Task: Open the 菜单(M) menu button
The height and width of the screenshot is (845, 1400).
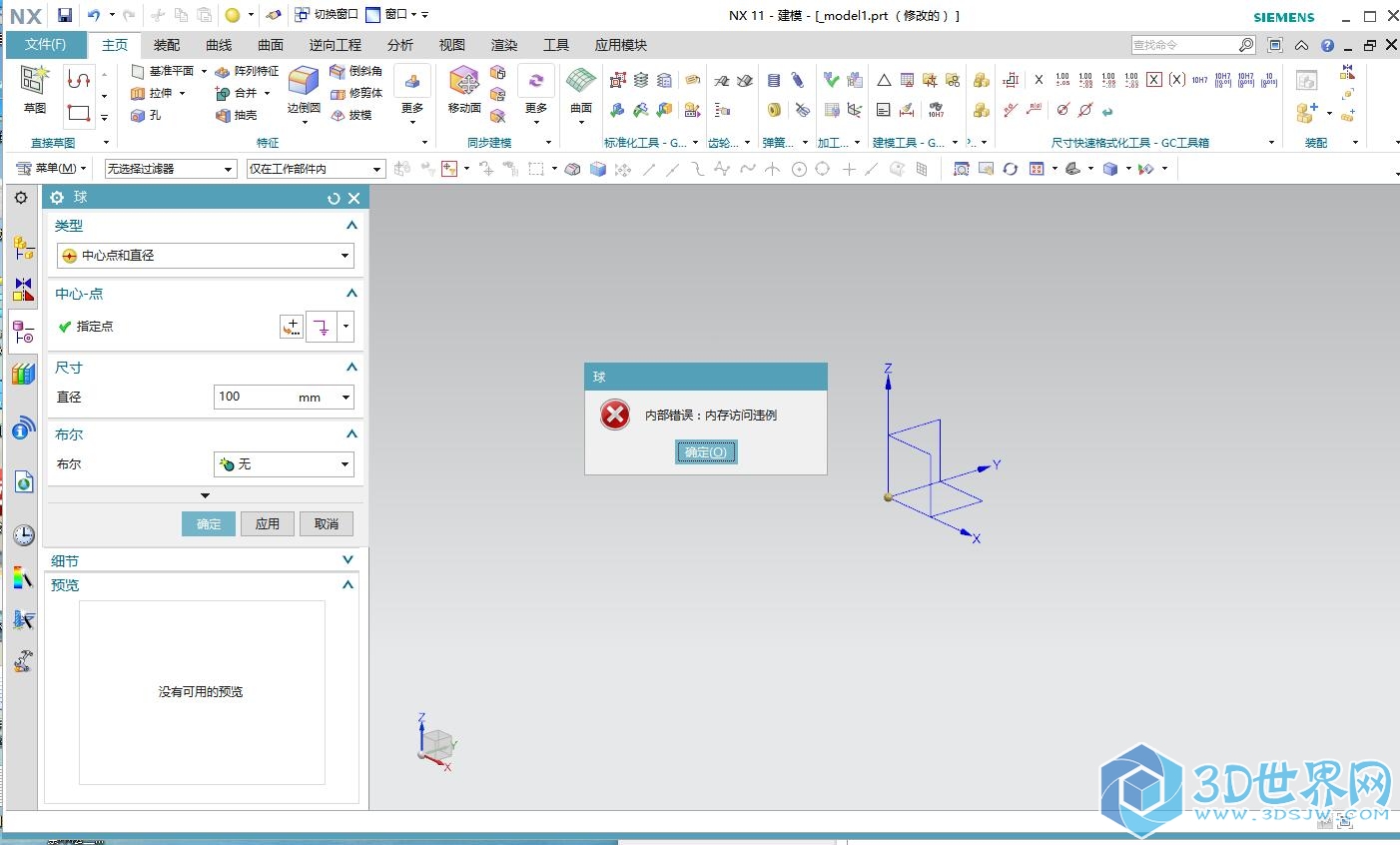Action: [52, 168]
